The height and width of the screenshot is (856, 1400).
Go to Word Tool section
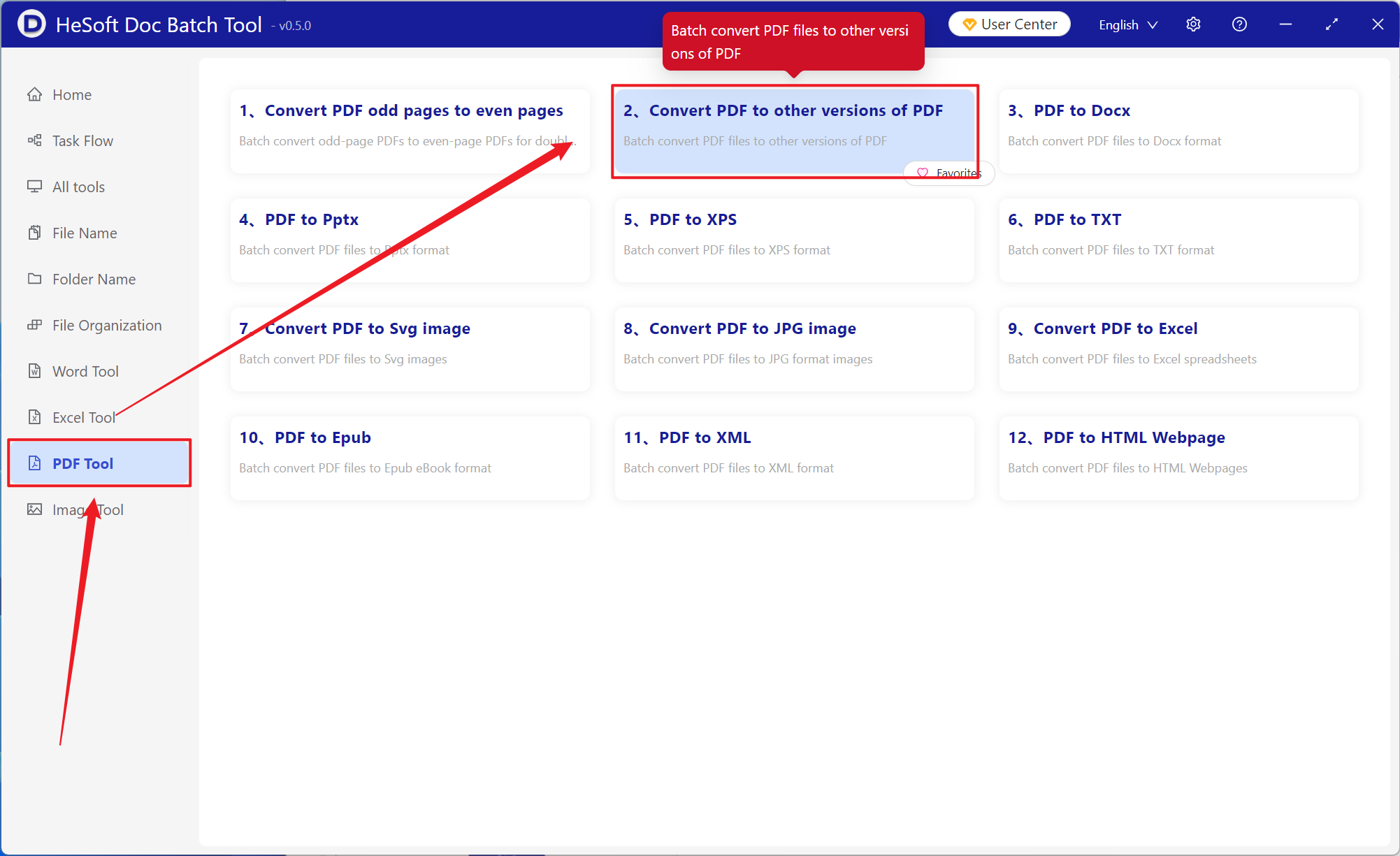[x=98, y=371]
